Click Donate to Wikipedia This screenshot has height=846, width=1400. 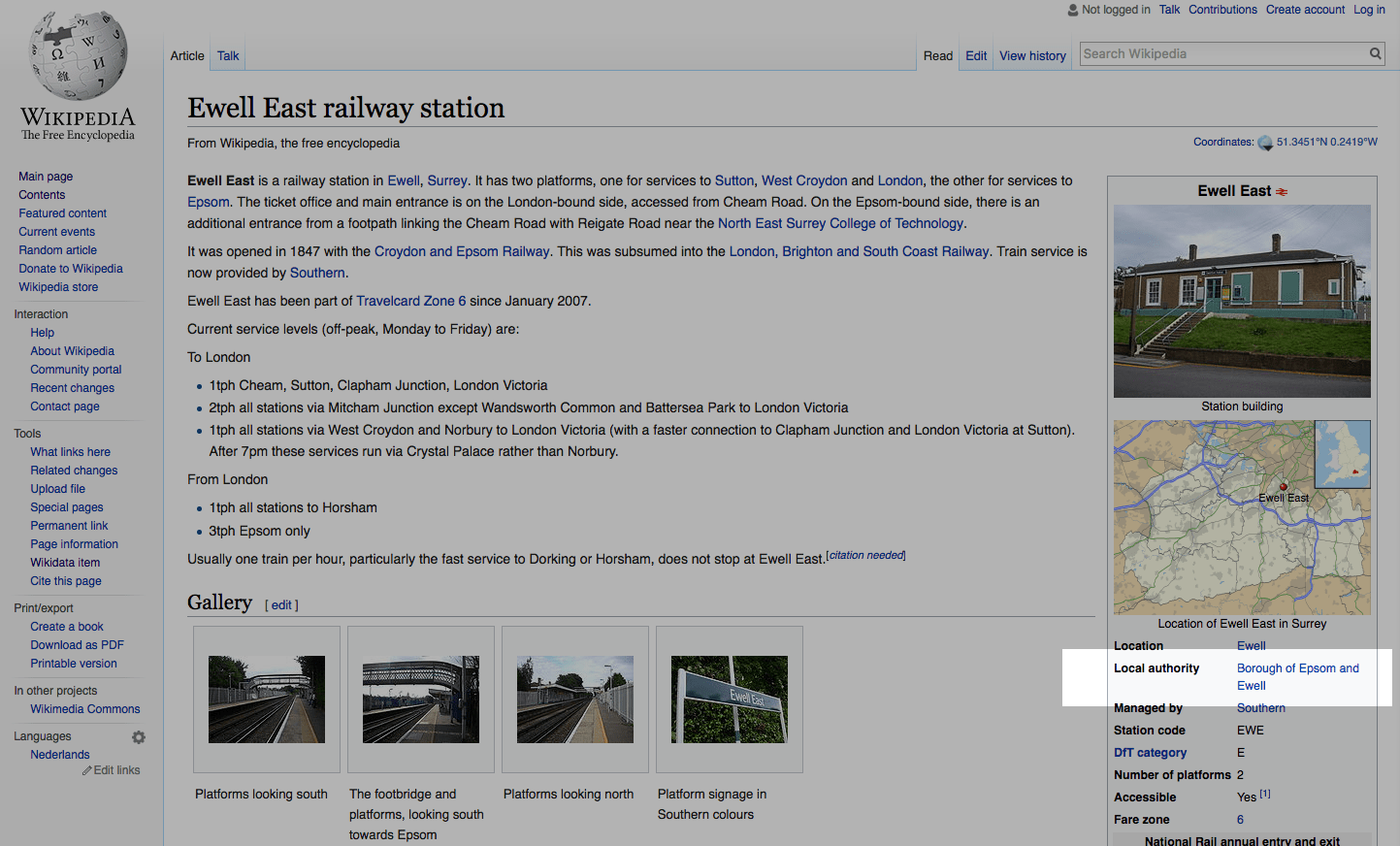[x=71, y=269]
